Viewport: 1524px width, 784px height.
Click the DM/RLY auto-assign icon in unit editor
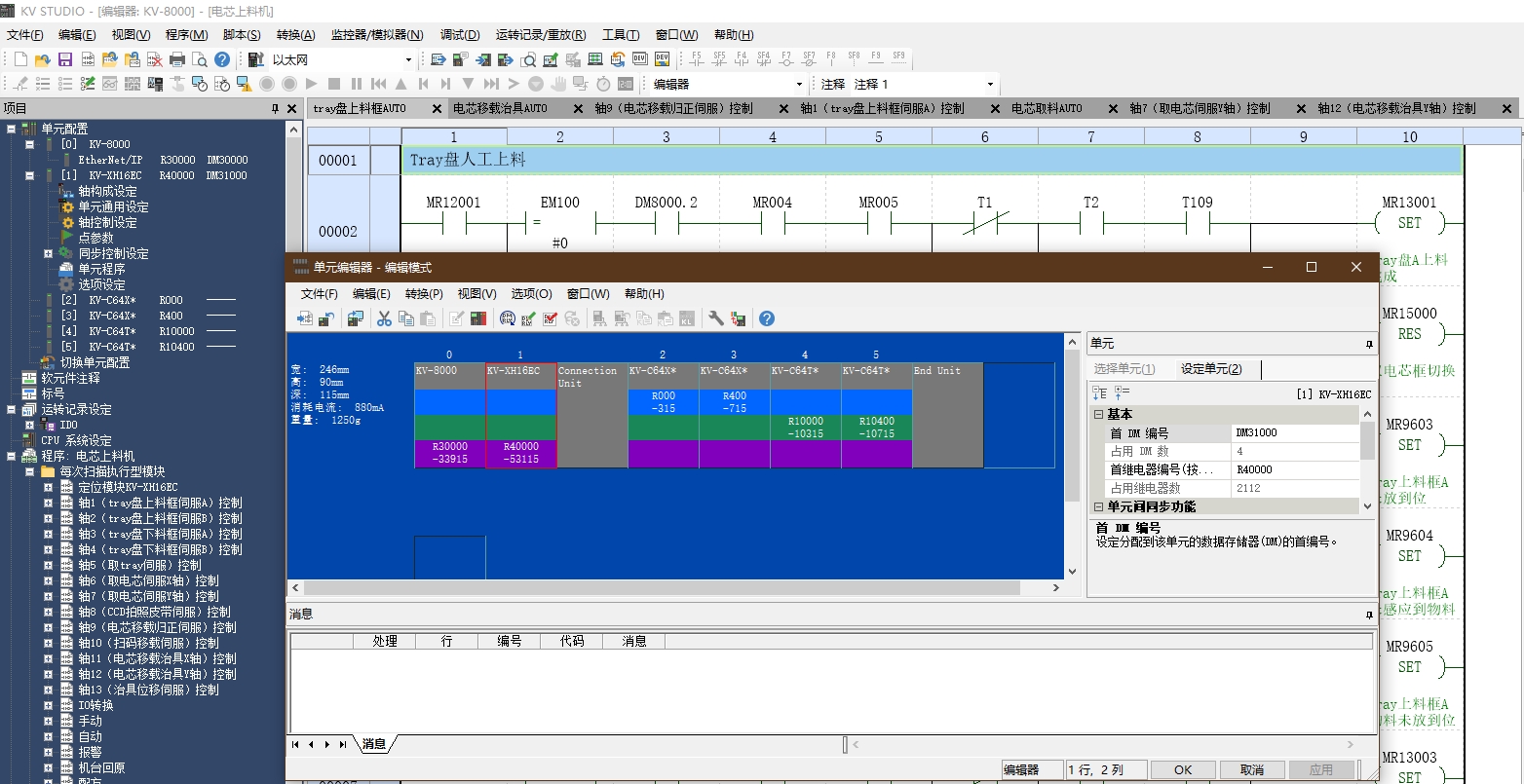[507, 318]
